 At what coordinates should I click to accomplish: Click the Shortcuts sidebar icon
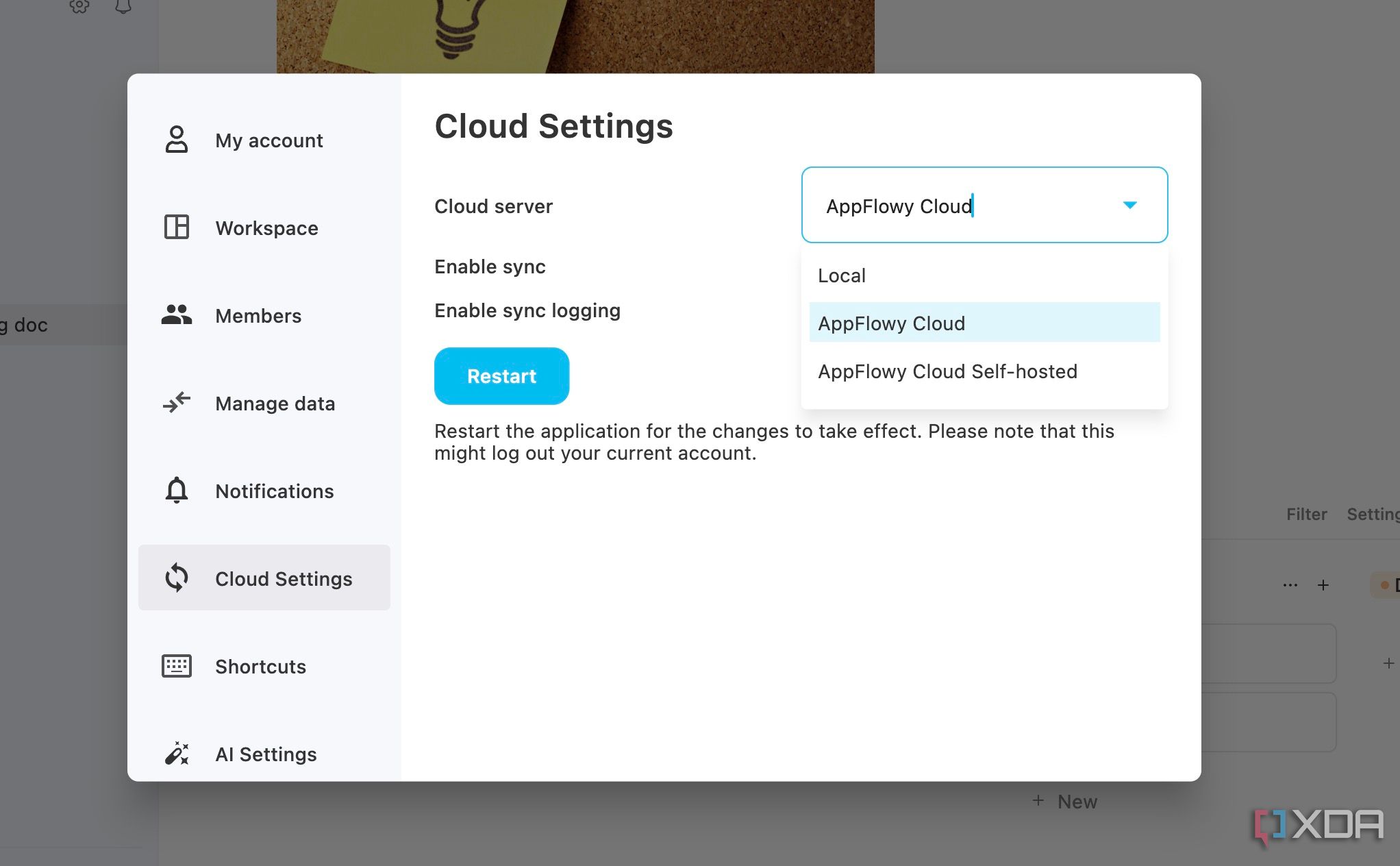[178, 665]
